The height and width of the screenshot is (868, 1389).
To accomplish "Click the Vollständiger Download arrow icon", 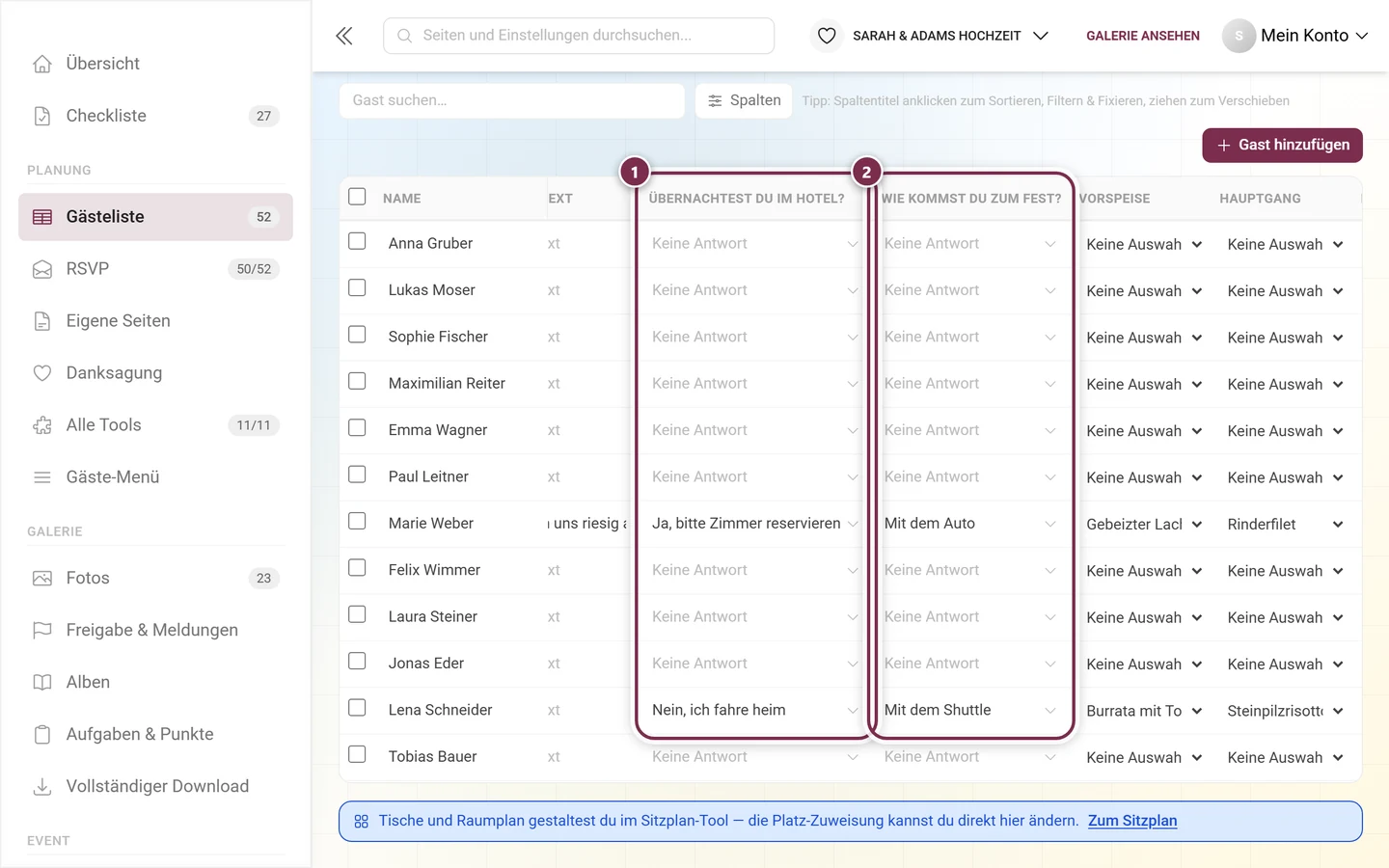I will (x=42, y=787).
